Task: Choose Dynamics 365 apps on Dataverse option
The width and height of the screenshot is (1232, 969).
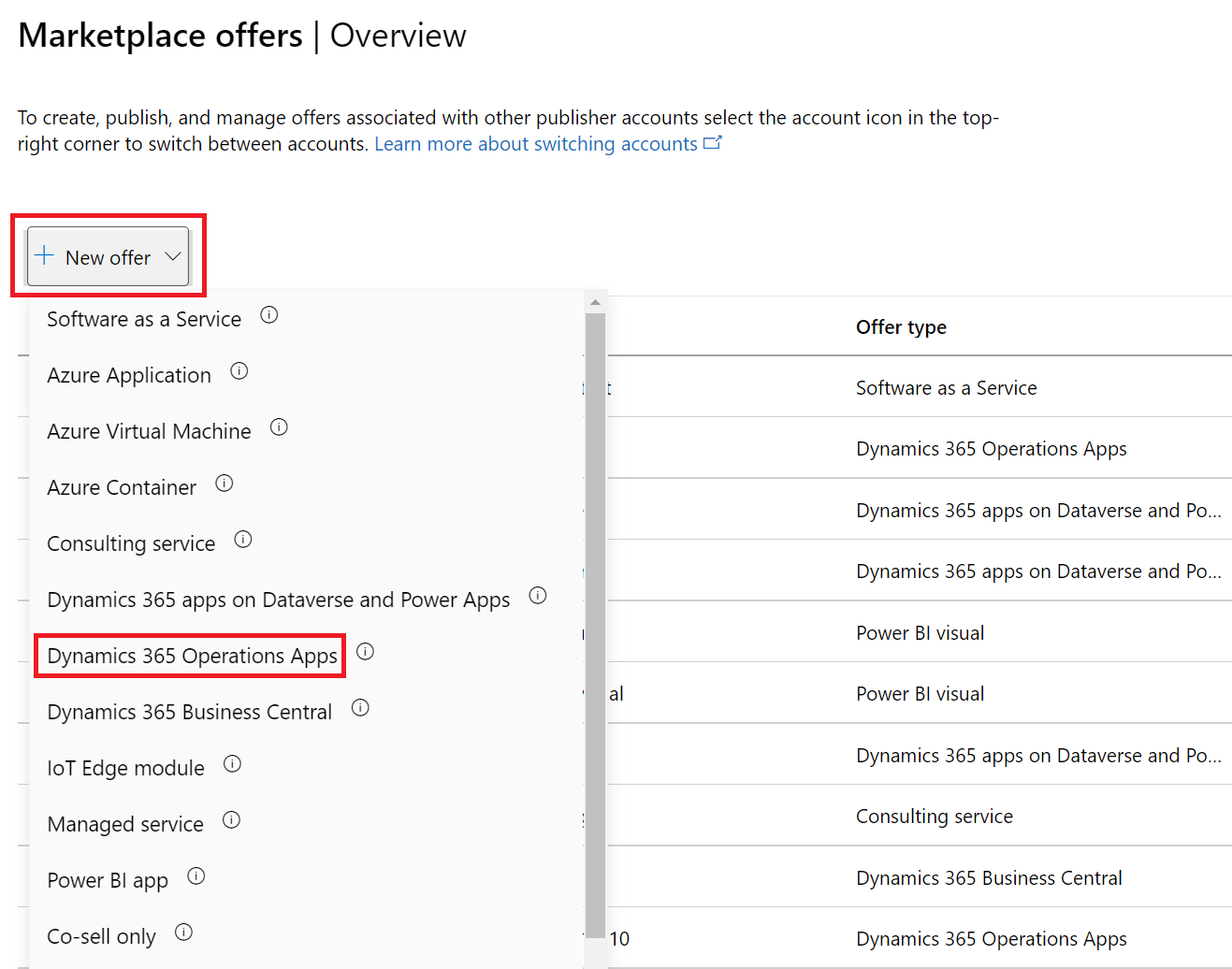Action: click(278, 600)
